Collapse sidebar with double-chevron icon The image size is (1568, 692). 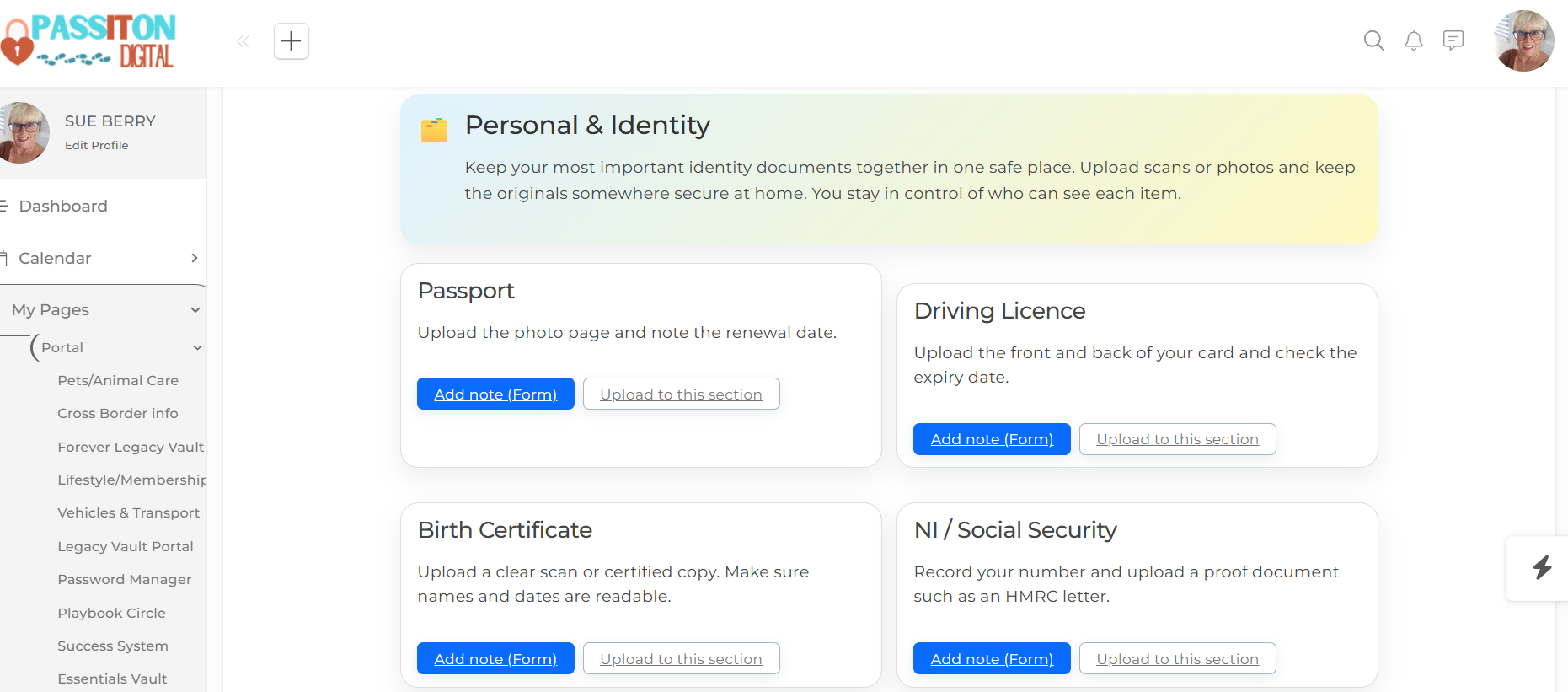[x=243, y=40]
